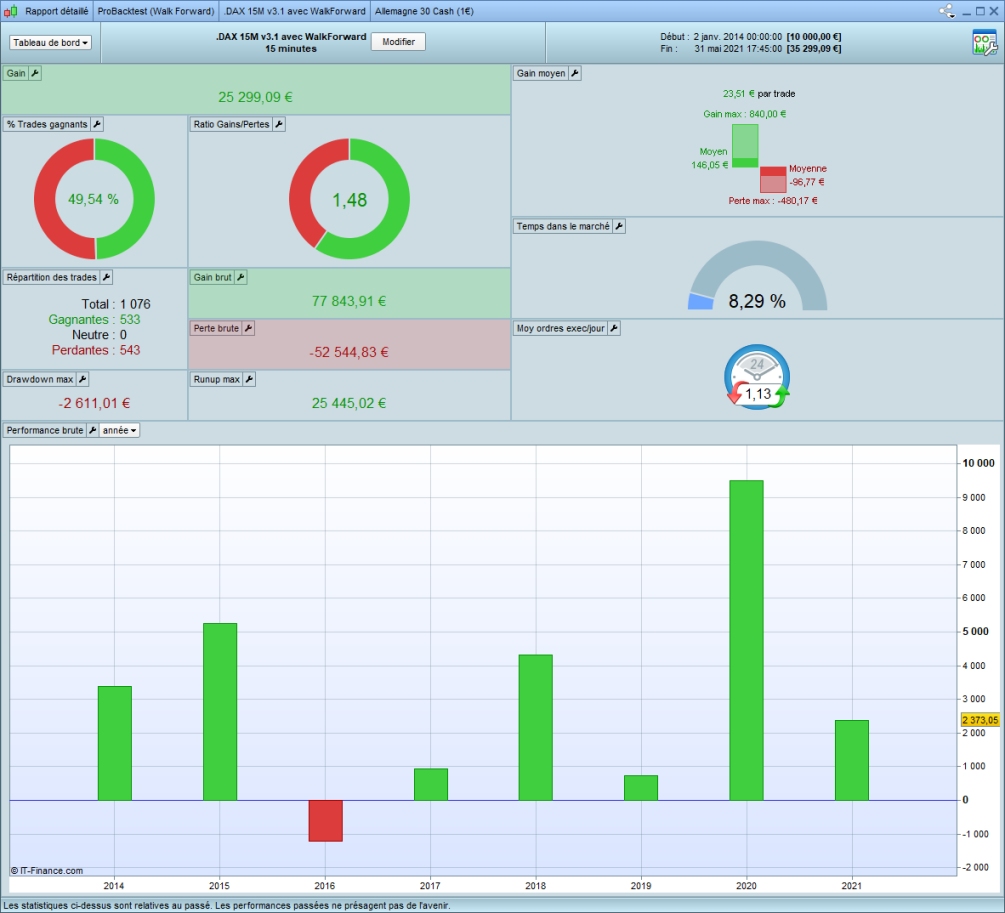Click the Gain moyen label
The image size is (1005, 913).
click(541, 73)
